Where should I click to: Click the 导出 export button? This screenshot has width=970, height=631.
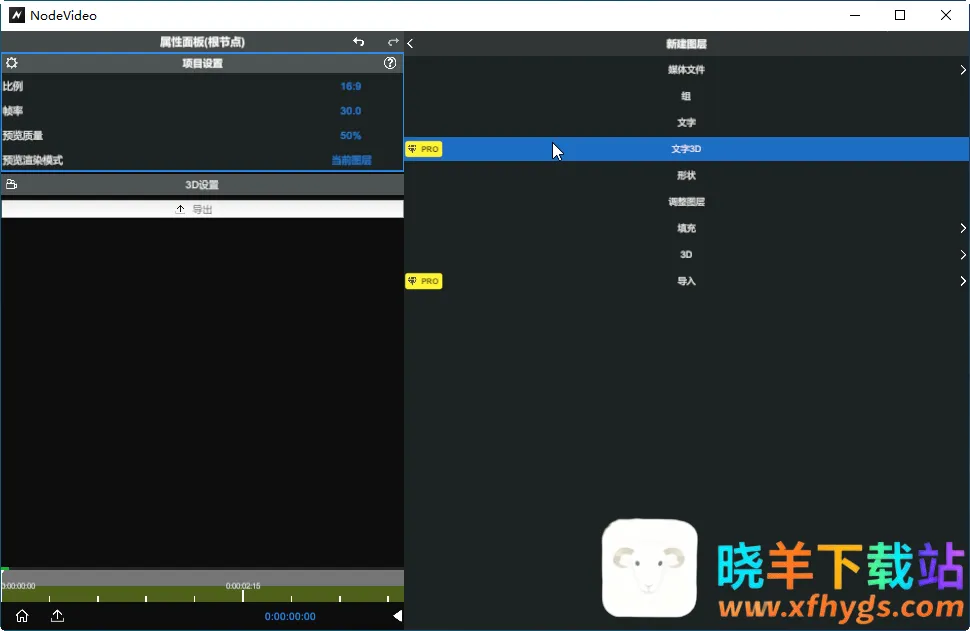pyautogui.click(x=202, y=209)
